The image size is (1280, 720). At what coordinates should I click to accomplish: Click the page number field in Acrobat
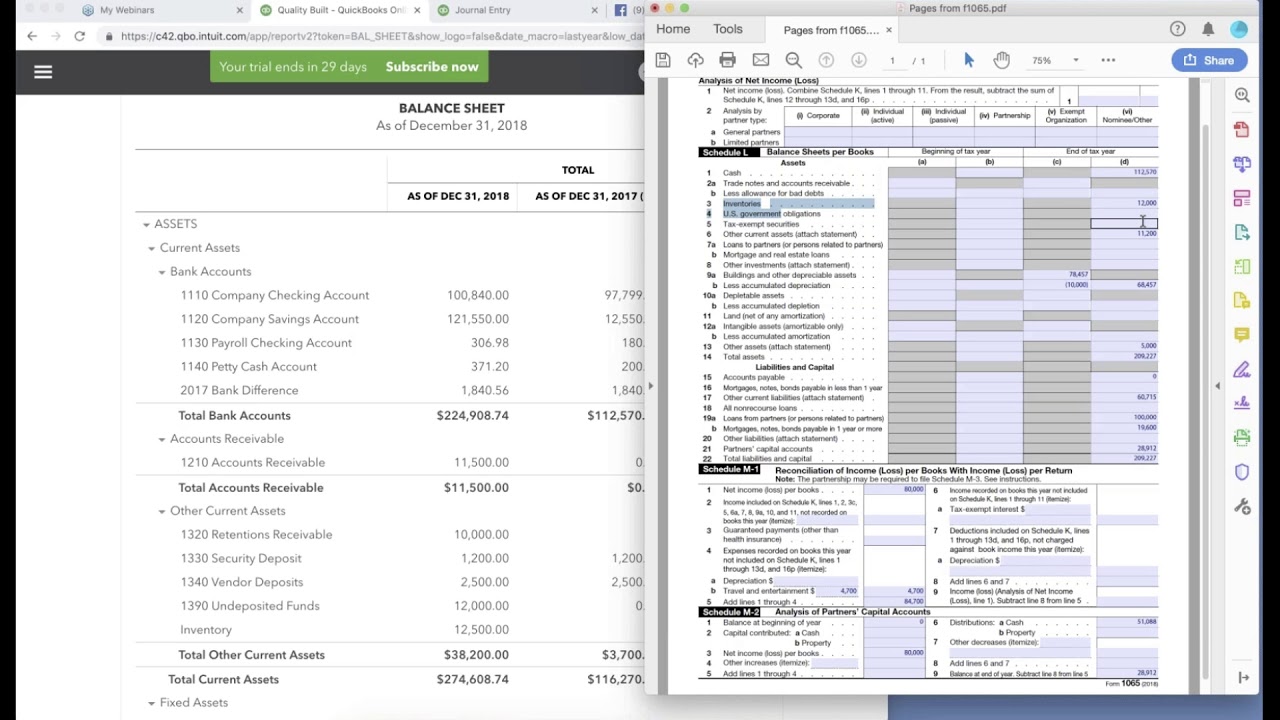[x=891, y=60]
